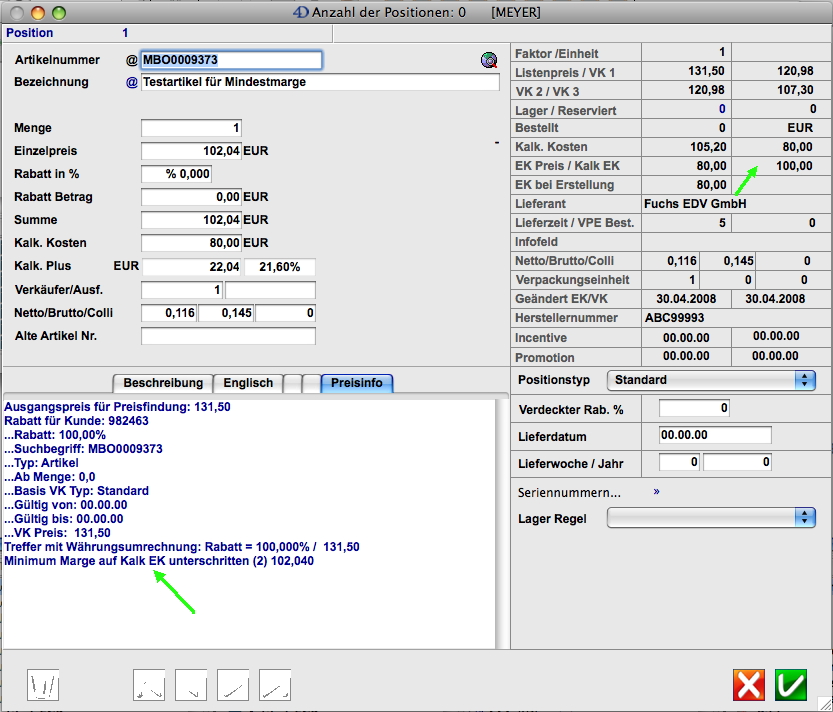Switch to the Englisch tab

coord(247,383)
